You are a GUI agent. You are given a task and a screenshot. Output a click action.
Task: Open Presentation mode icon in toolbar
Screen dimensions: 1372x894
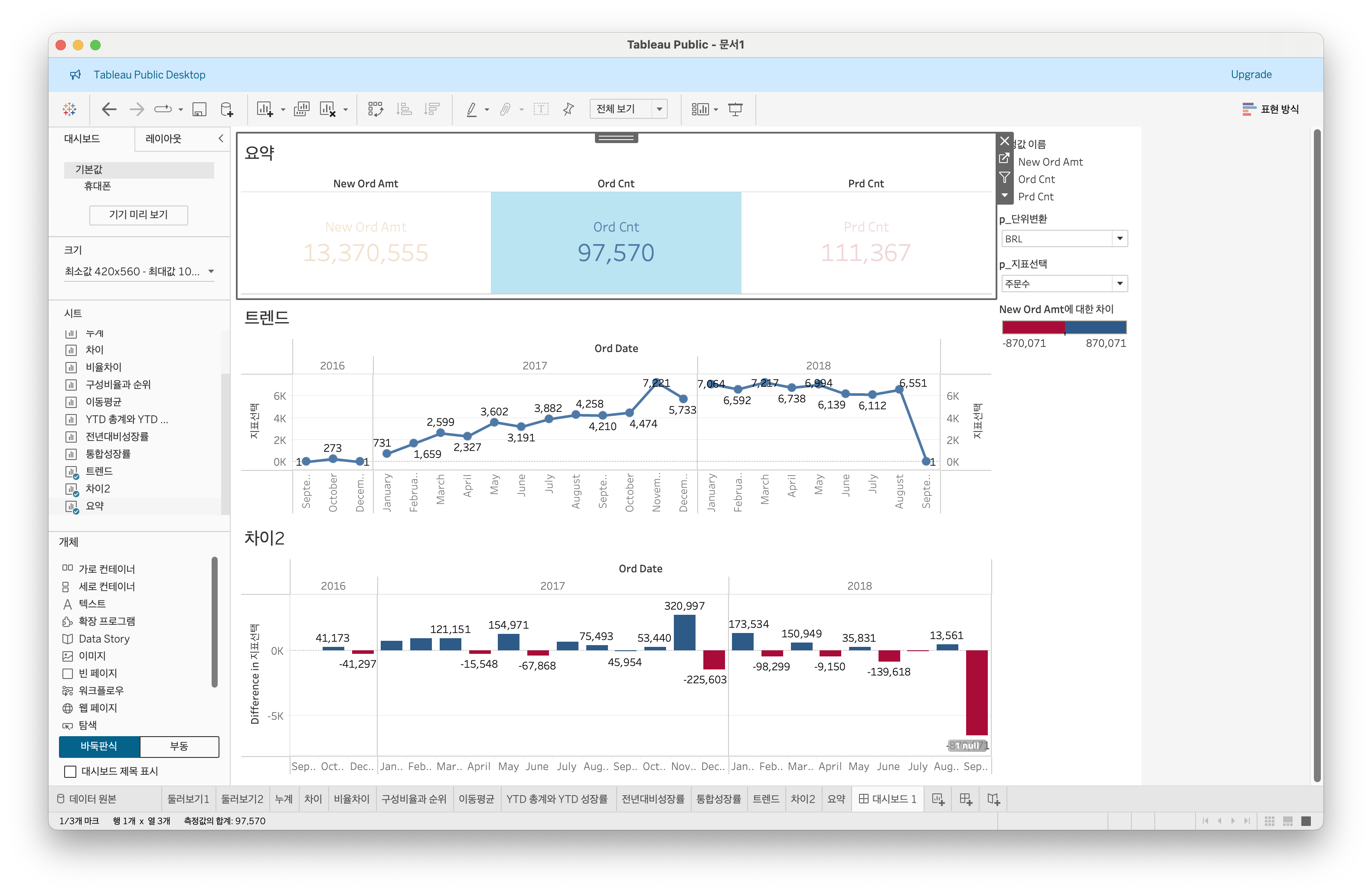pos(735,110)
